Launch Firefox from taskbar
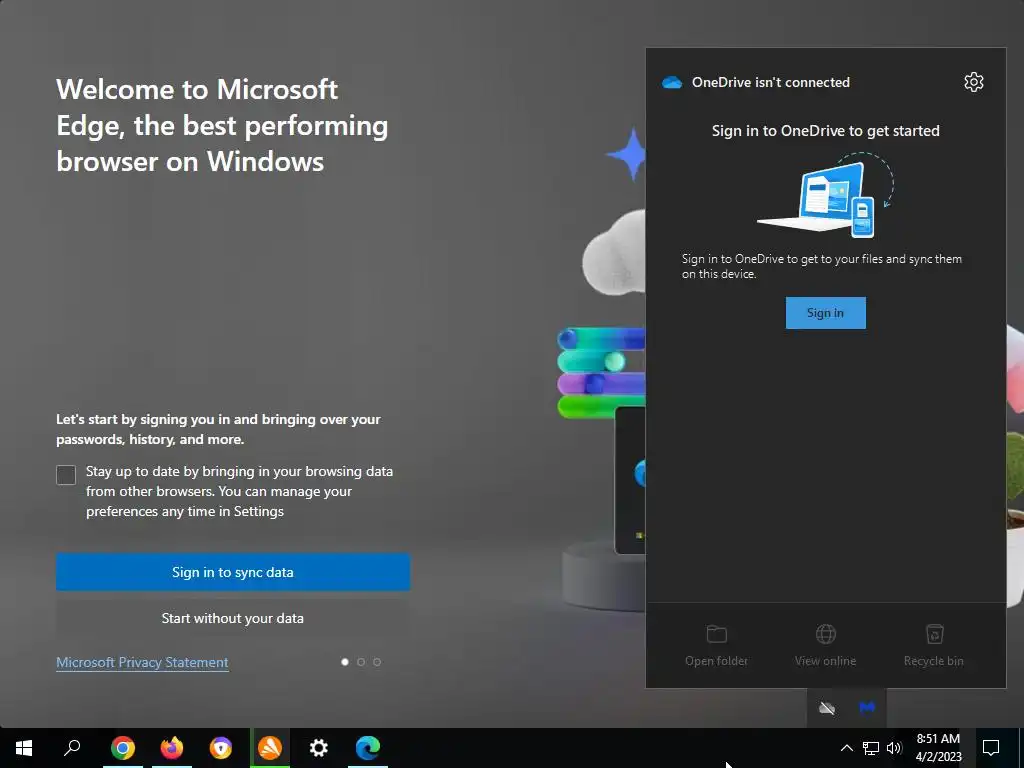The image size is (1024, 768). coord(172,748)
